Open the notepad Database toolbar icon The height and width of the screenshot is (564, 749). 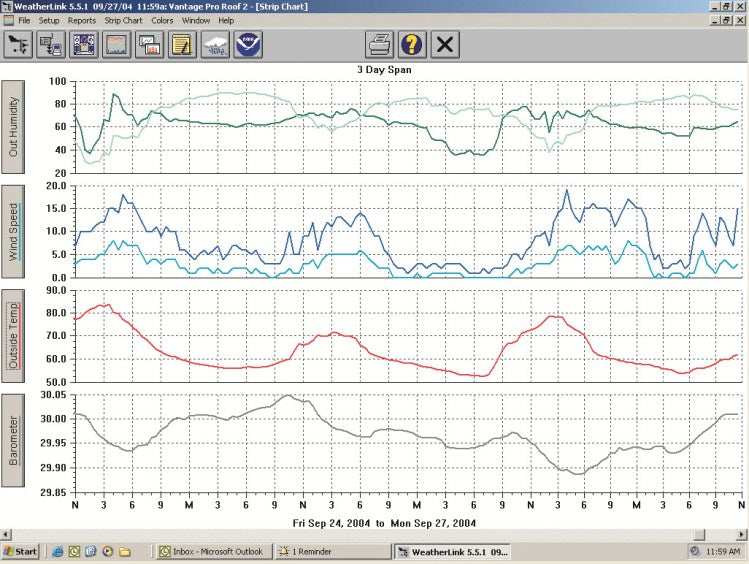(x=182, y=44)
